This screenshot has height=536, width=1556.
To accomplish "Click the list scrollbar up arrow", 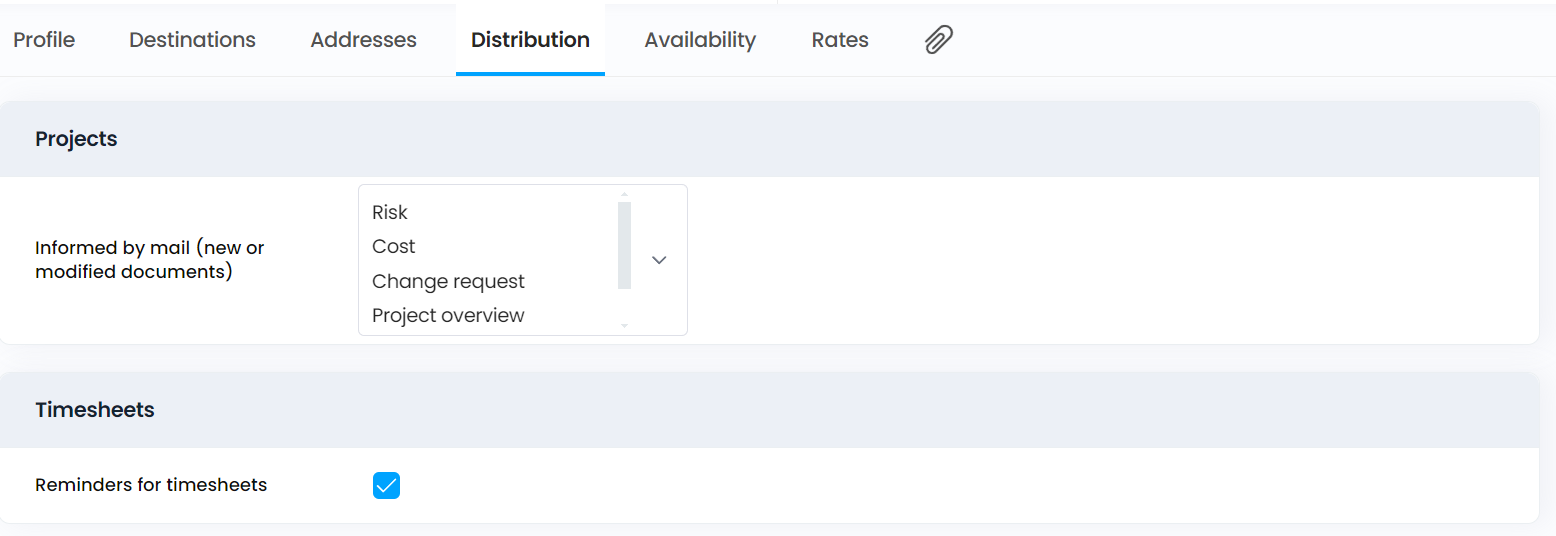I will click(x=624, y=194).
